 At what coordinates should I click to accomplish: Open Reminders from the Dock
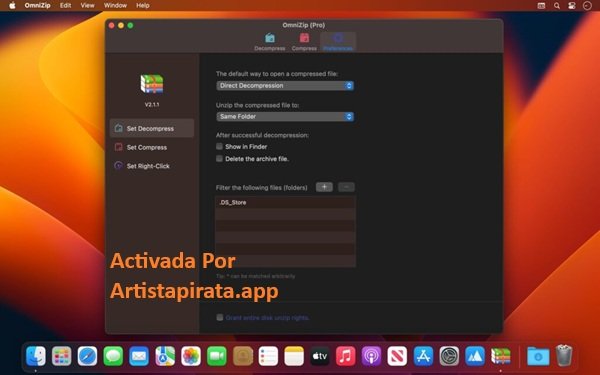[x=268, y=356]
